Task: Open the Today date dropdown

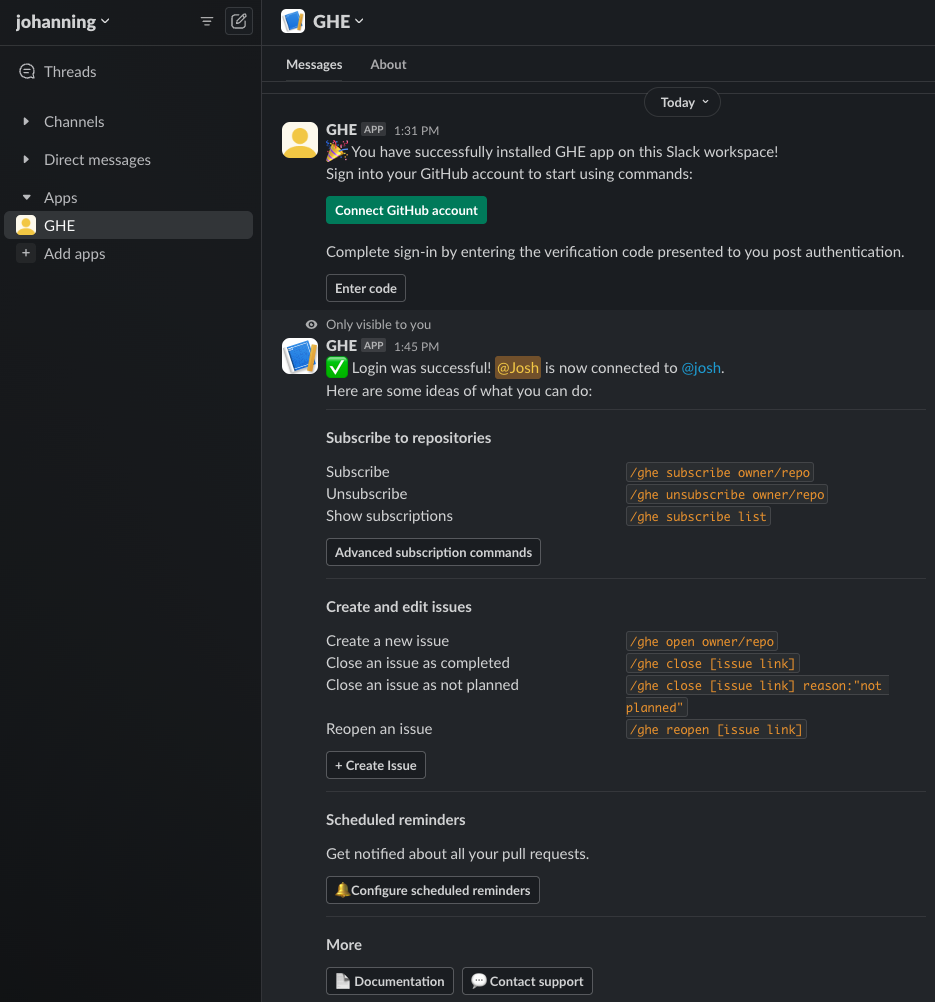Action: tap(683, 102)
